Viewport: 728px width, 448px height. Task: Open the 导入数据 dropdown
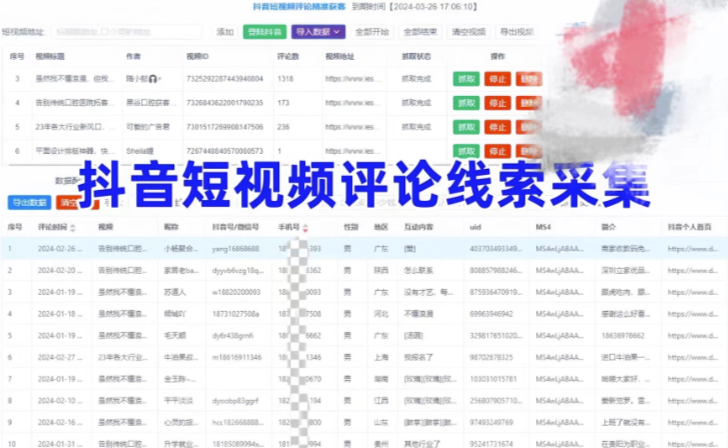pyautogui.click(x=318, y=32)
